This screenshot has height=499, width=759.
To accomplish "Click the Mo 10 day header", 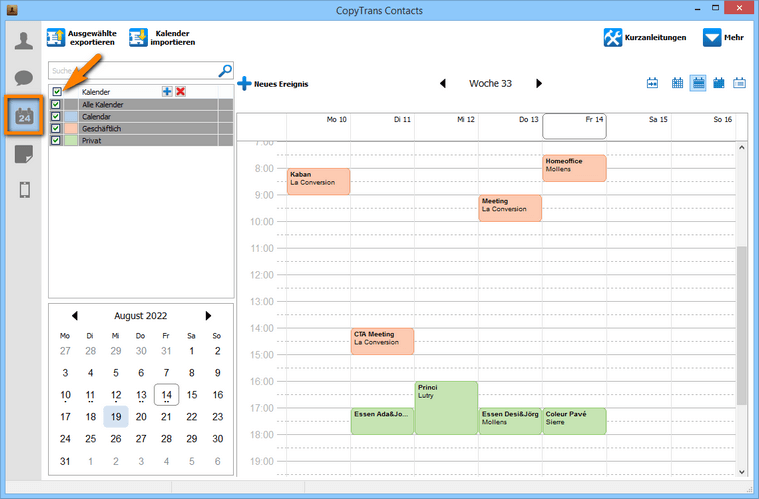I will click(x=319, y=126).
